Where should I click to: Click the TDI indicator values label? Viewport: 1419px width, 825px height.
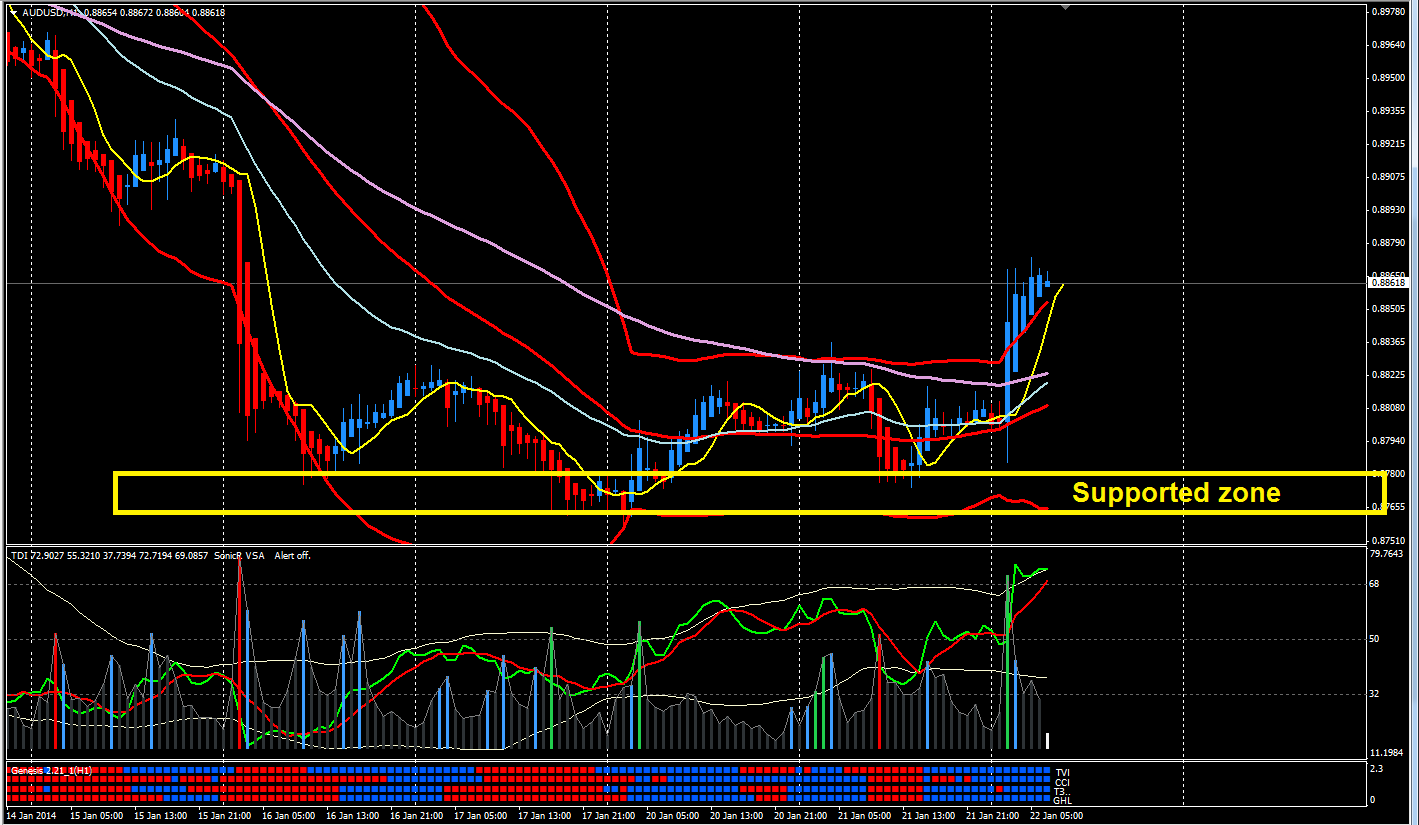109,555
